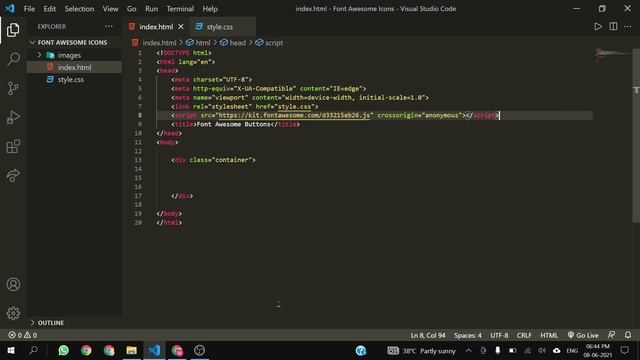Open notifications bell in status bar
Image resolution: width=640 pixels, height=360 pixels.
pos(628,335)
